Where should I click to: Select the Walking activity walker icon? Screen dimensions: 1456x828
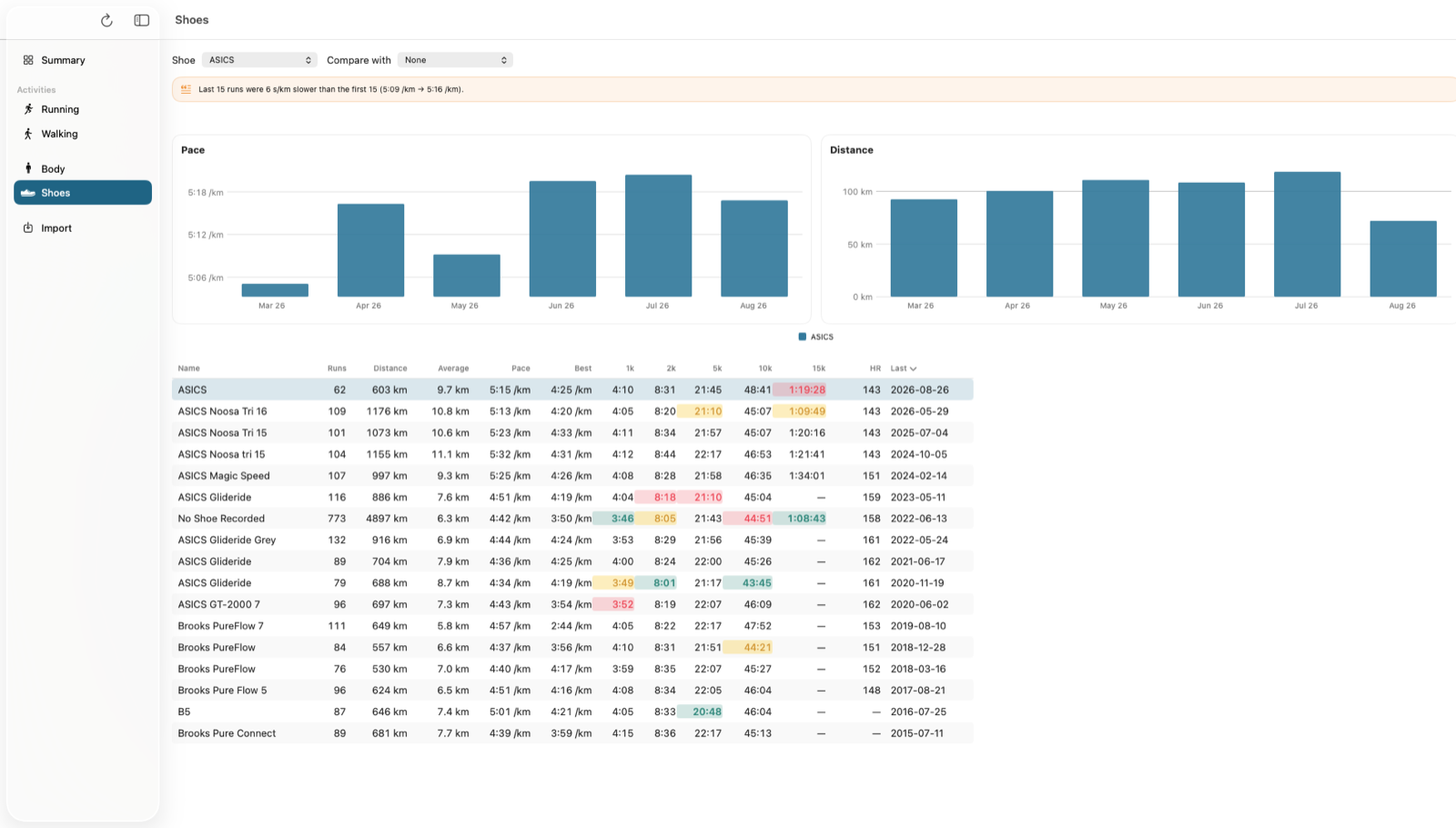pyautogui.click(x=28, y=134)
